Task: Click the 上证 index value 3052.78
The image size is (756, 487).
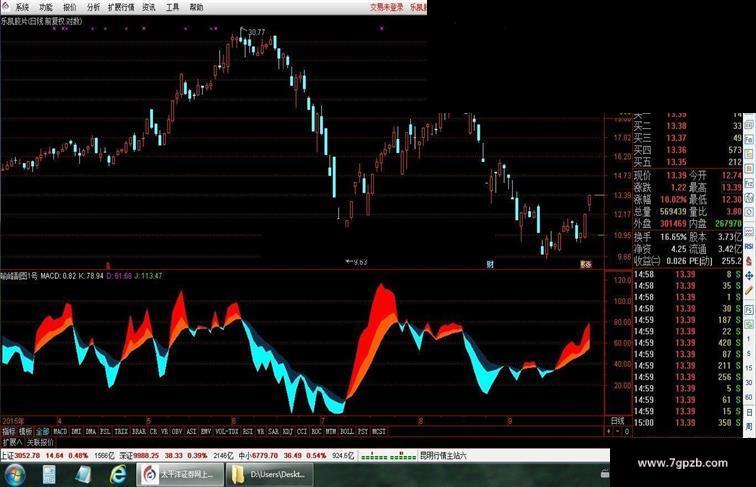Action: [27, 456]
